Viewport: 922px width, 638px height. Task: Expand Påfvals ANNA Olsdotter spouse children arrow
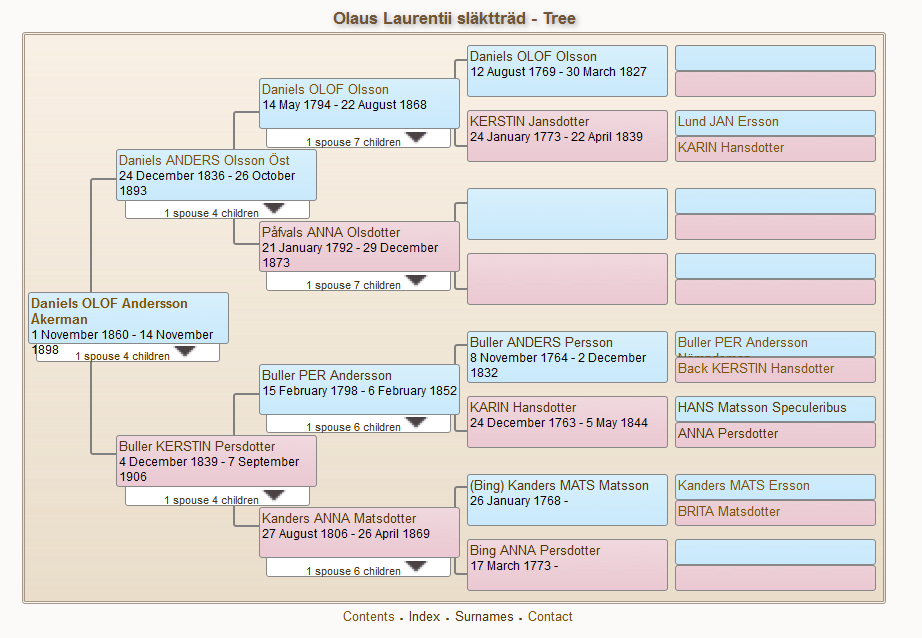point(415,280)
